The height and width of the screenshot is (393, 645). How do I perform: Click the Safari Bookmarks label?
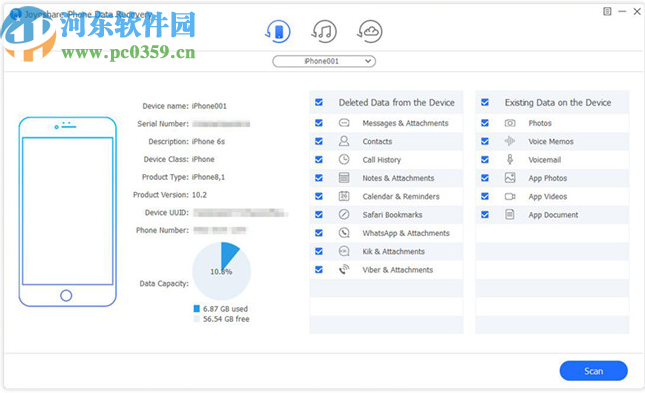(392, 215)
